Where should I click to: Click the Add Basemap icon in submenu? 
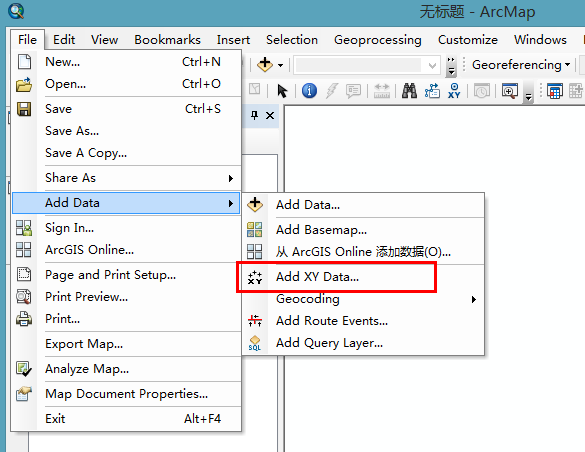point(255,230)
